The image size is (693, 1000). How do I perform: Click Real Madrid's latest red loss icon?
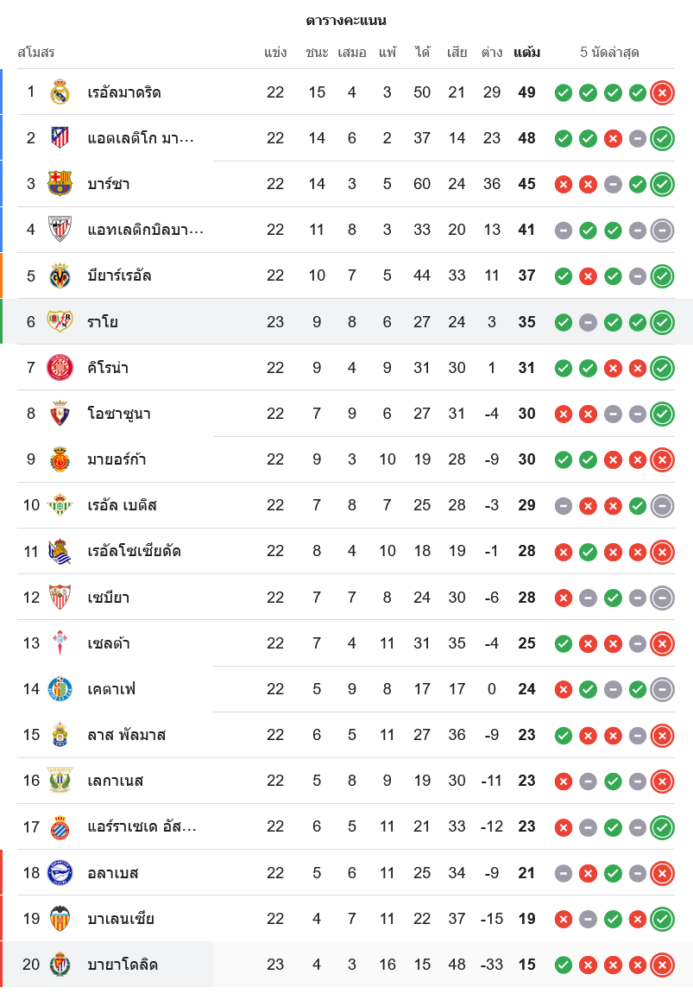tap(661, 93)
